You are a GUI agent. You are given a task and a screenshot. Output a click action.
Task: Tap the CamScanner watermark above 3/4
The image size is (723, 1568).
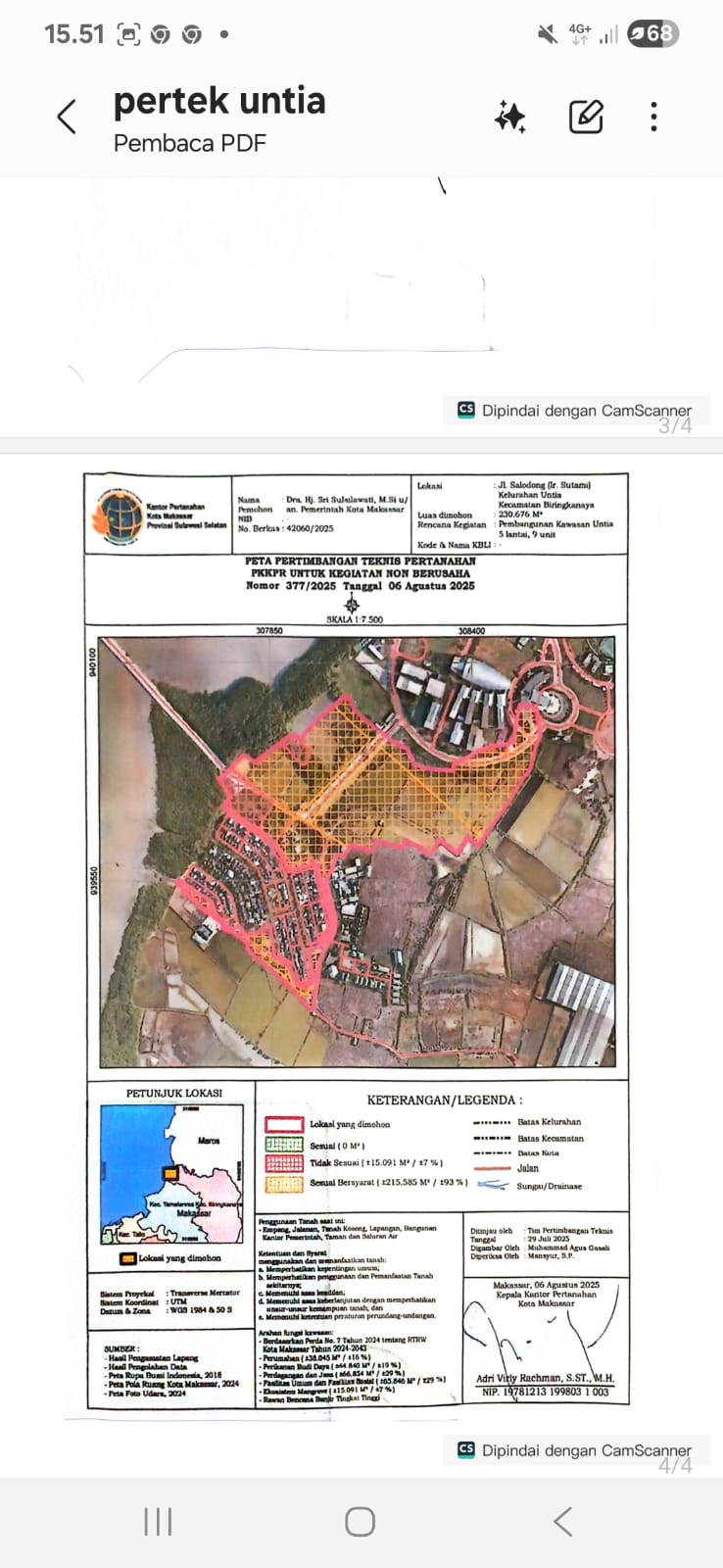point(575,411)
